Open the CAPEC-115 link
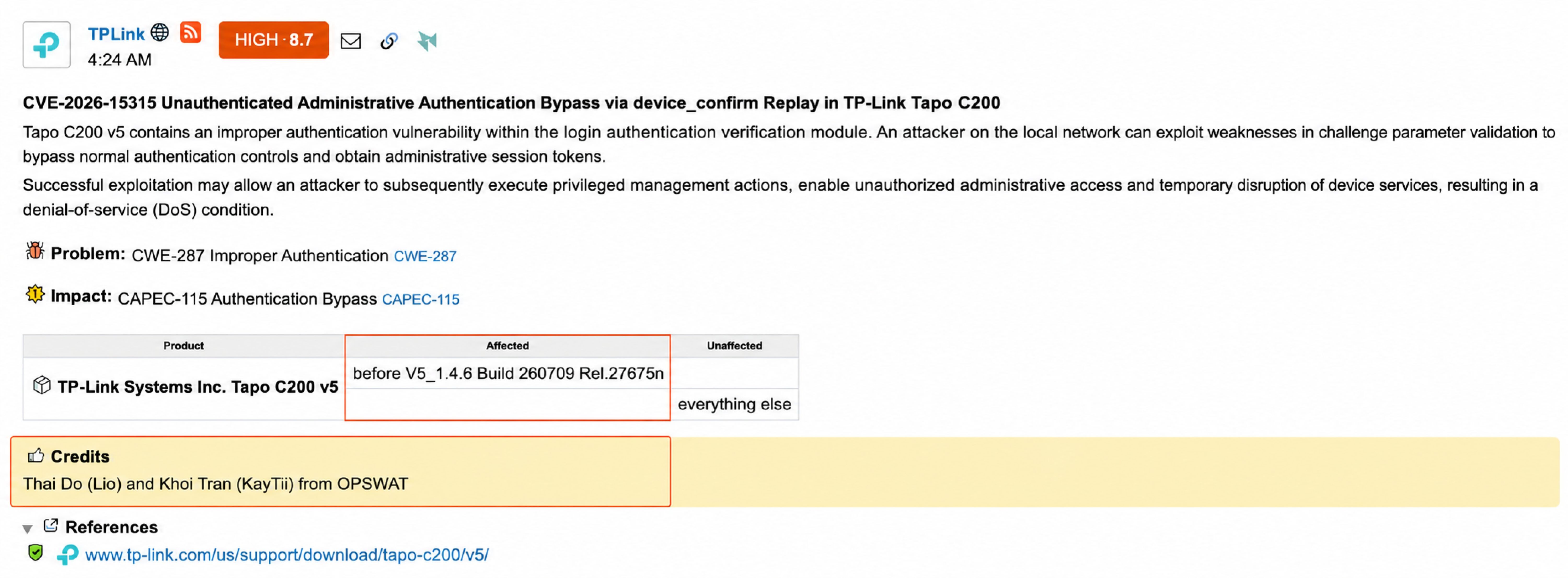This screenshot has width=1568, height=578. (420, 300)
